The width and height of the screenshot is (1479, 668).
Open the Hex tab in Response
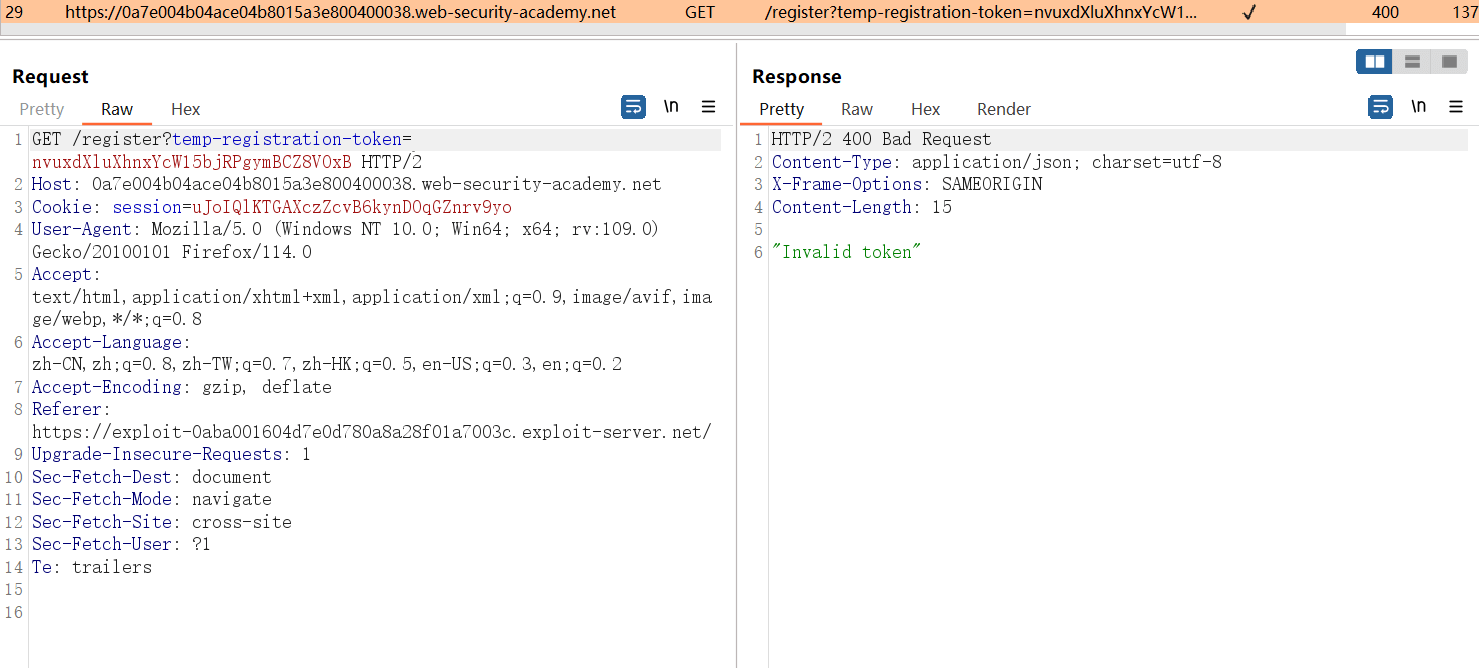tap(925, 109)
